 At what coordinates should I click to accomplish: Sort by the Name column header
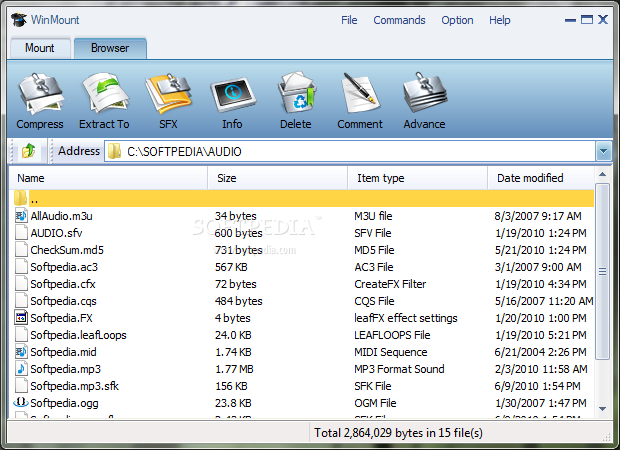108,178
